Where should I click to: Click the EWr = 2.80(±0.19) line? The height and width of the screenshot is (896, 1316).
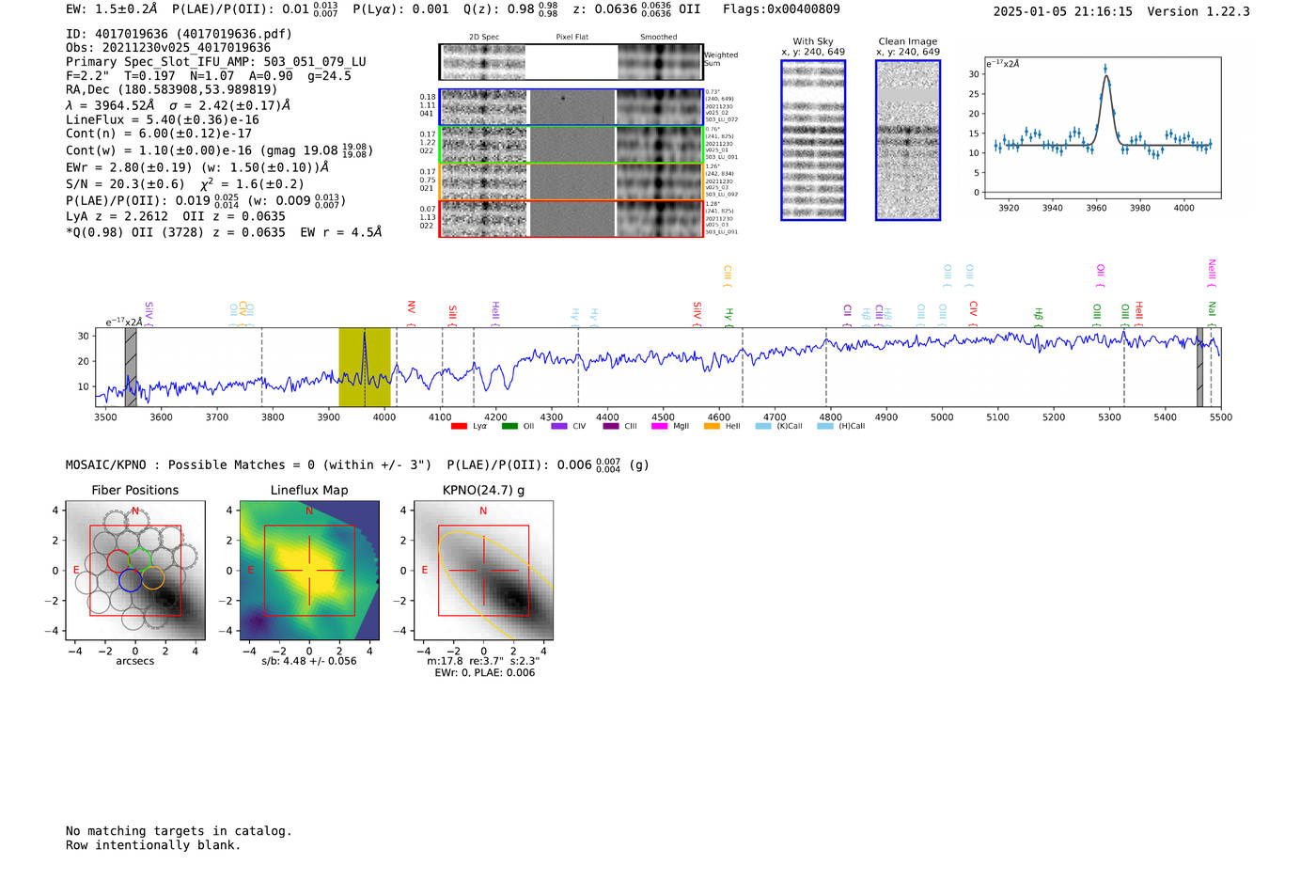tap(197, 167)
